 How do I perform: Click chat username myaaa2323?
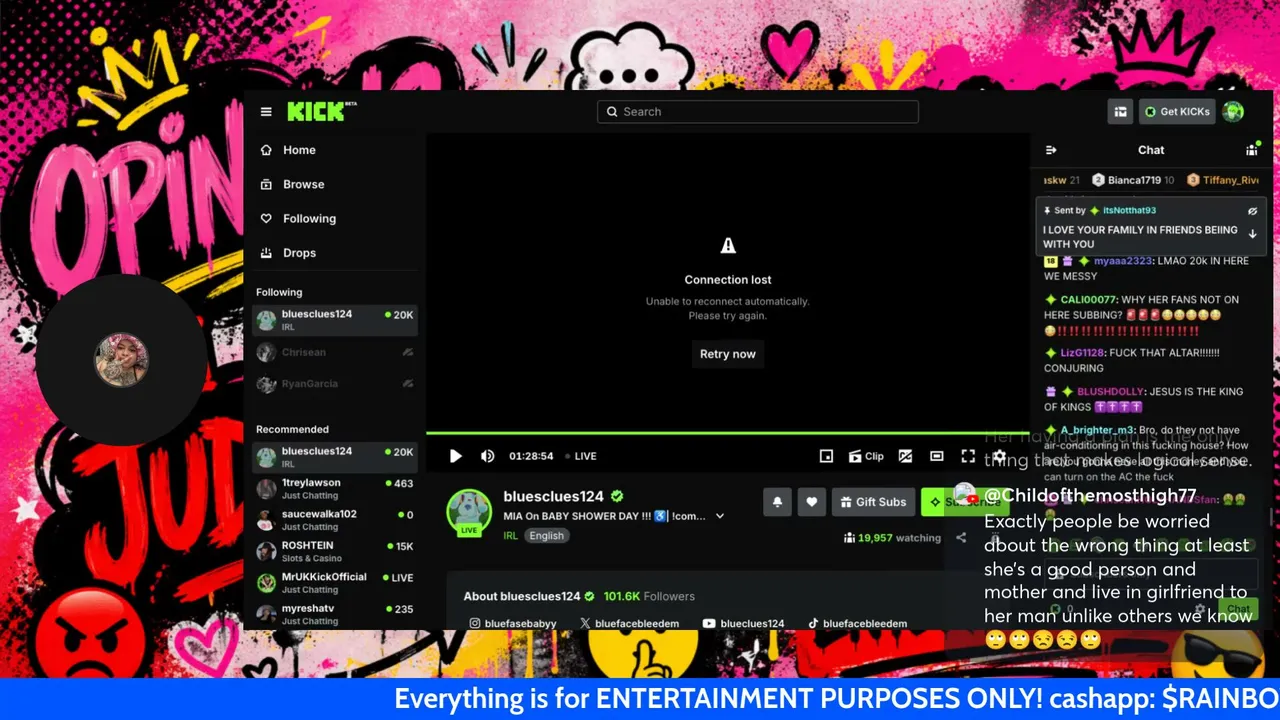click(x=1124, y=261)
